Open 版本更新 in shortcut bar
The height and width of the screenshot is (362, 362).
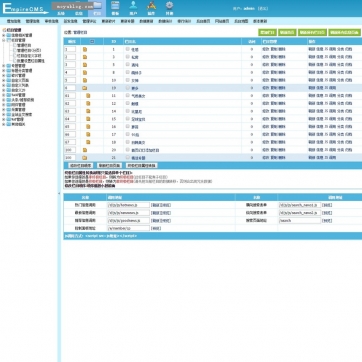point(260,21)
